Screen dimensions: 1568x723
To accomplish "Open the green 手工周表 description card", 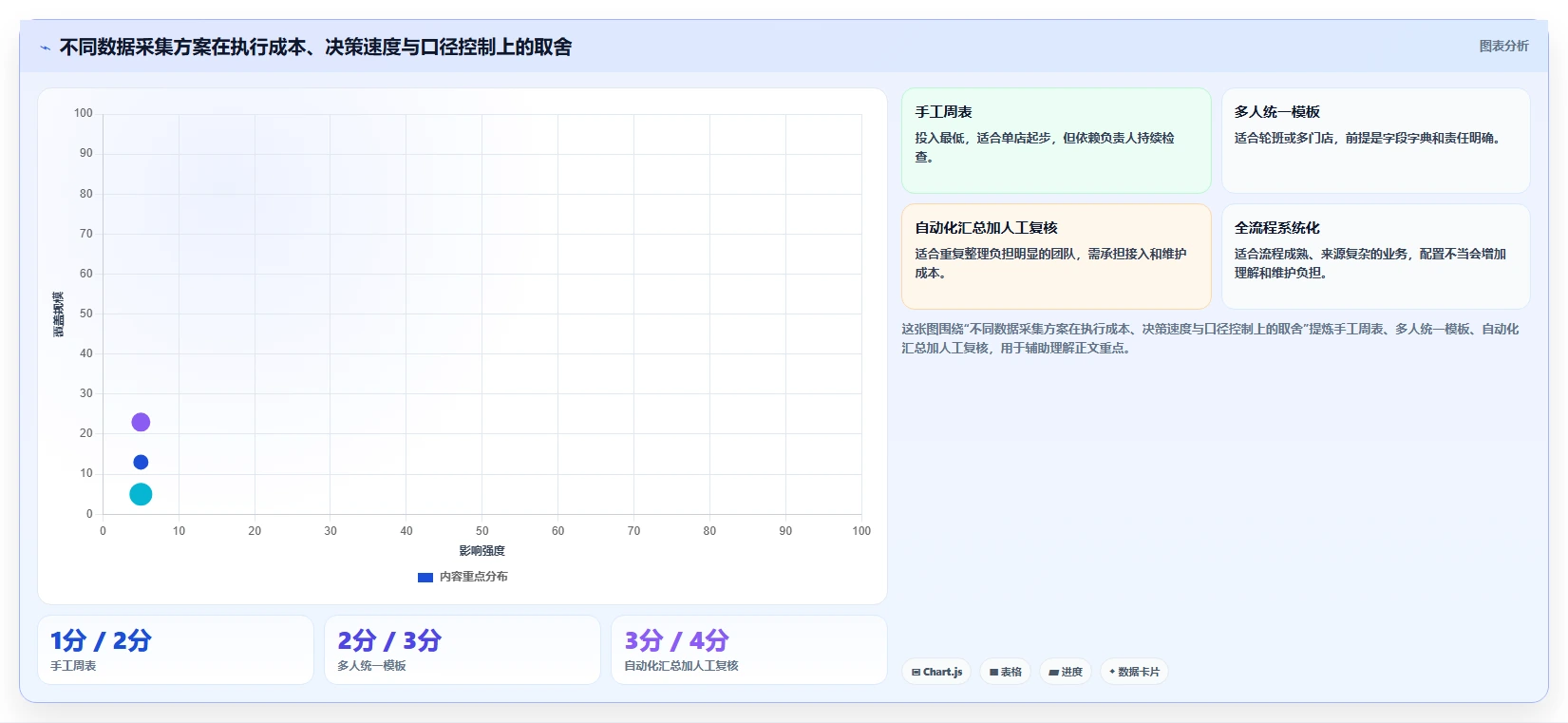I will tap(1056, 141).
